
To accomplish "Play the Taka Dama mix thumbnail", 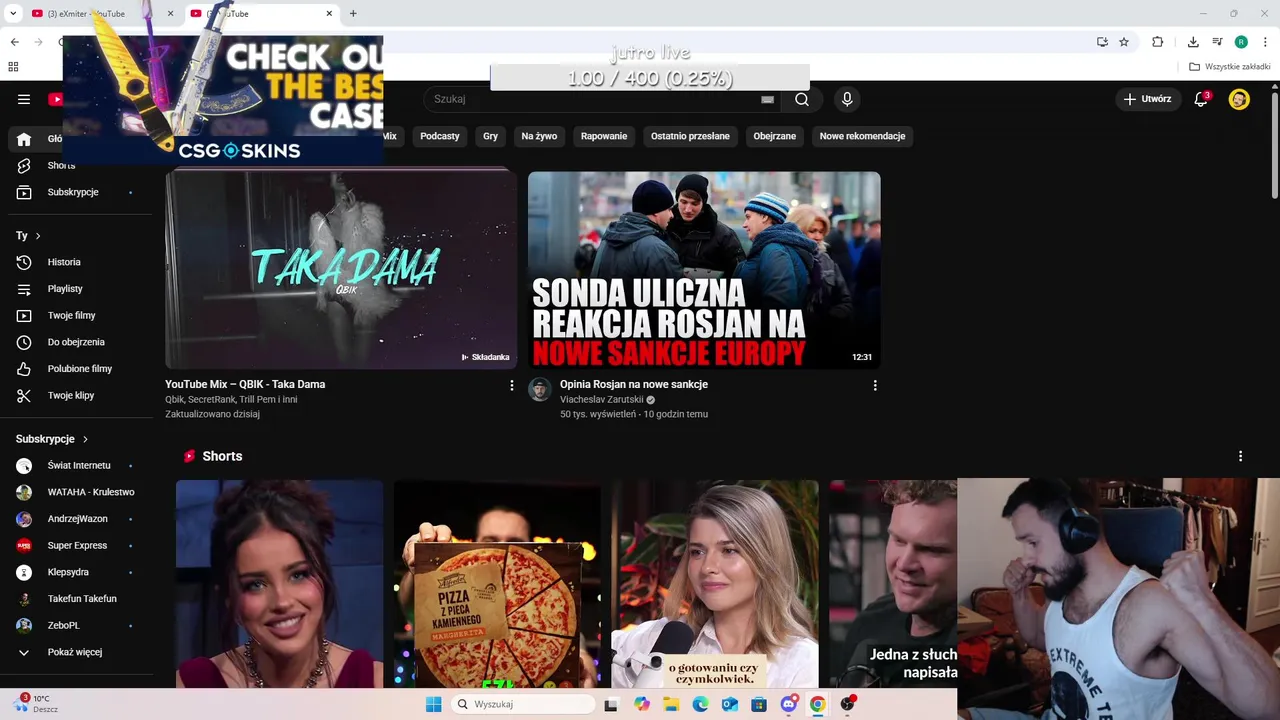I will pos(341,269).
